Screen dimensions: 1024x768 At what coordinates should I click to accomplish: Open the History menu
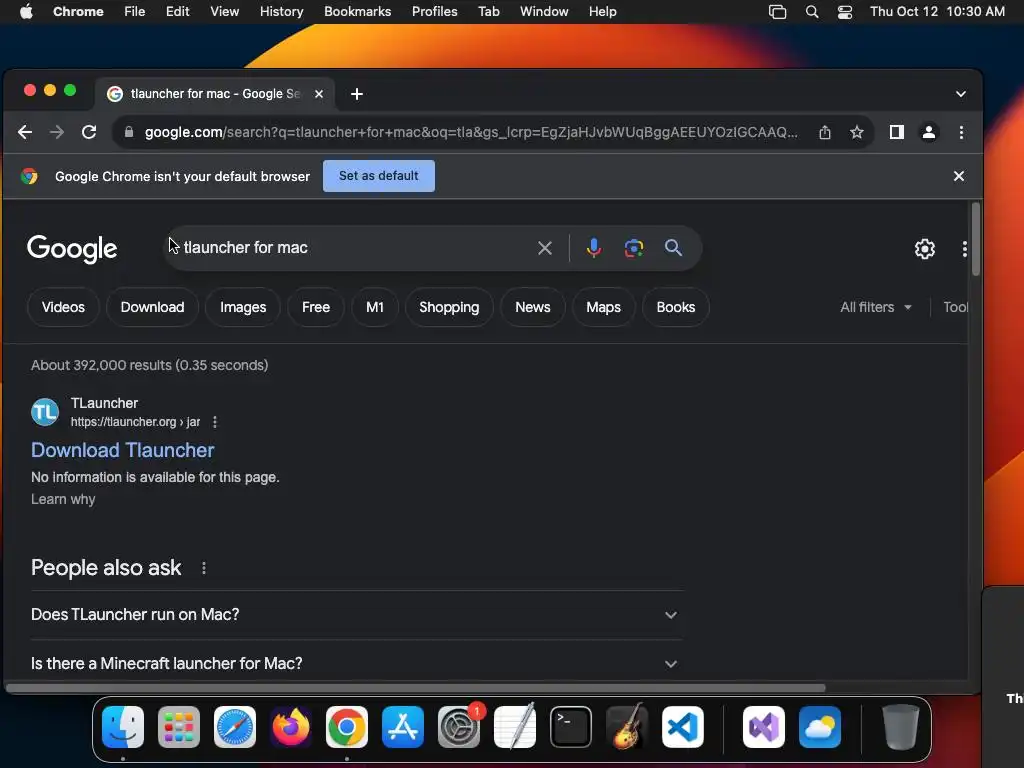tap(281, 12)
